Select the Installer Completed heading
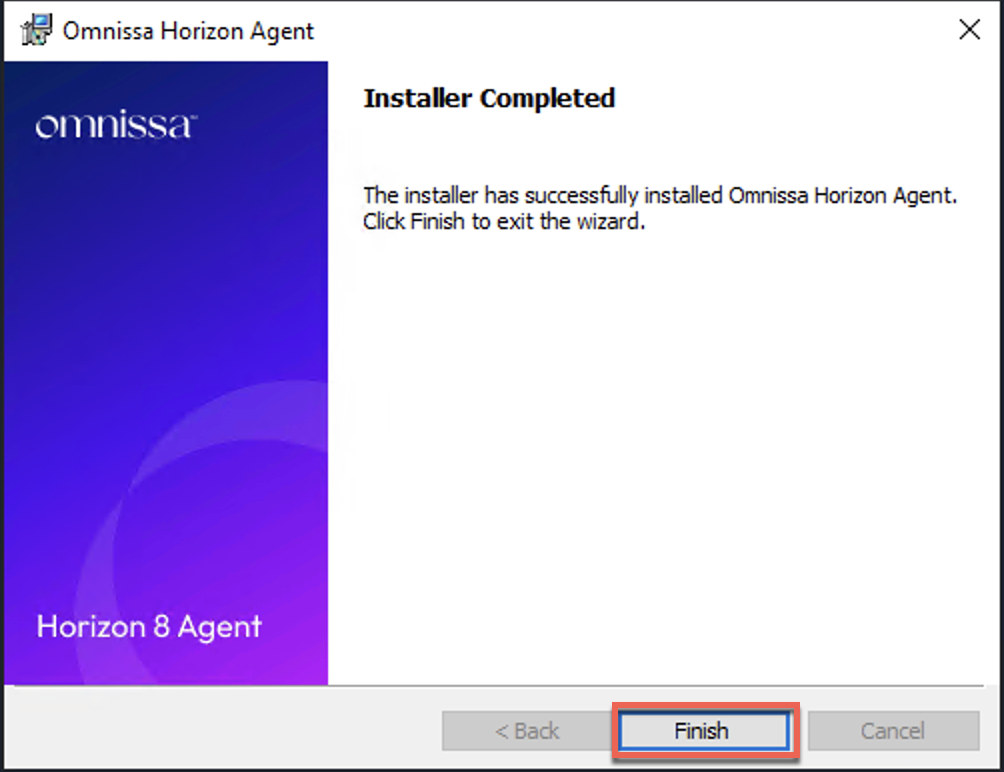Image resolution: width=1004 pixels, height=772 pixels. (489, 99)
